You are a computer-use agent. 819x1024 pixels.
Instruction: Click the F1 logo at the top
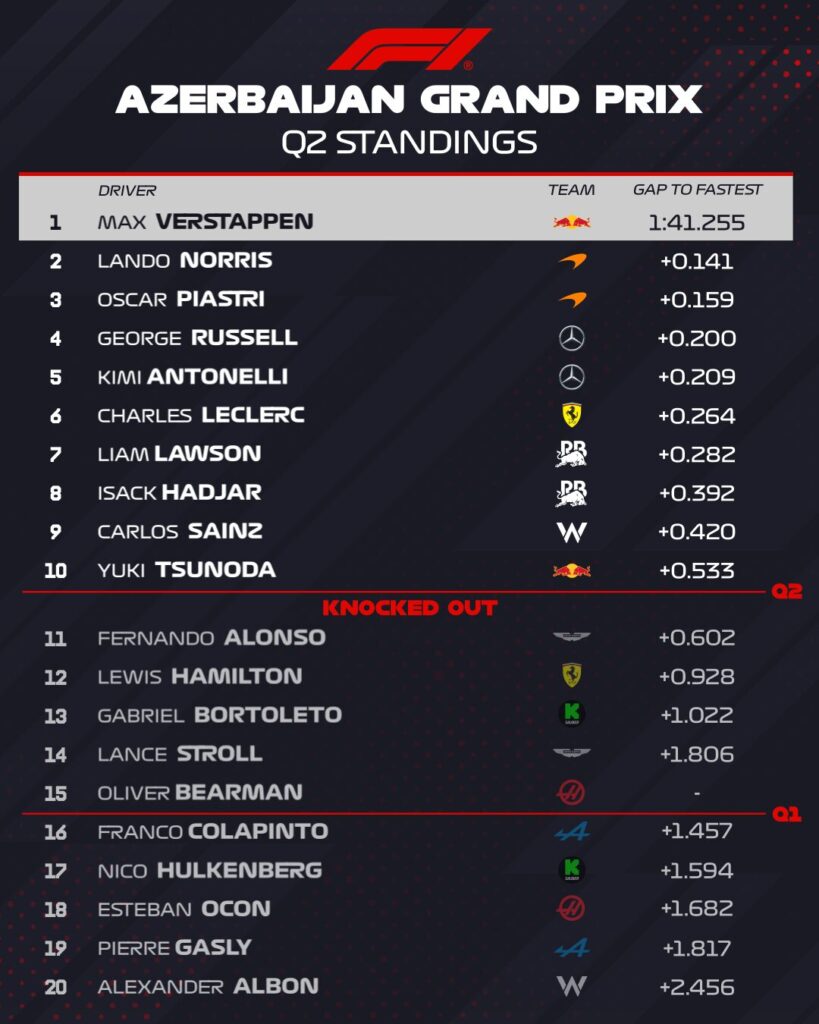point(409,49)
